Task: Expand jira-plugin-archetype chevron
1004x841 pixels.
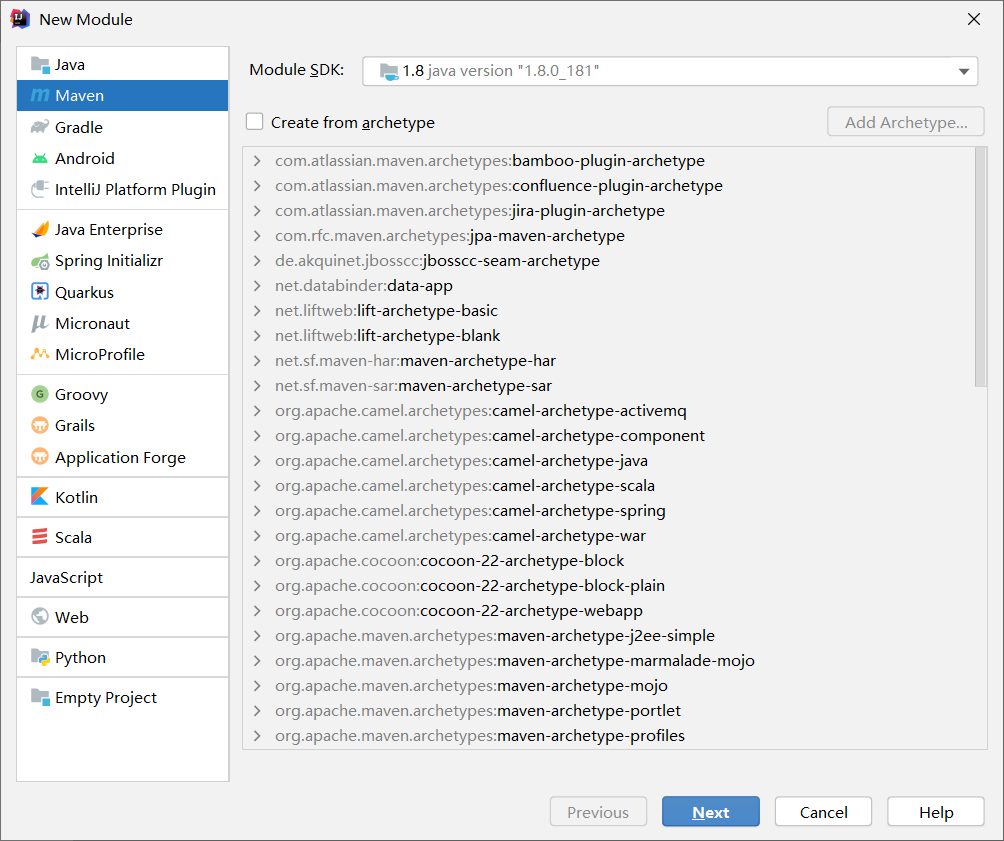Action: click(x=257, y=211)
